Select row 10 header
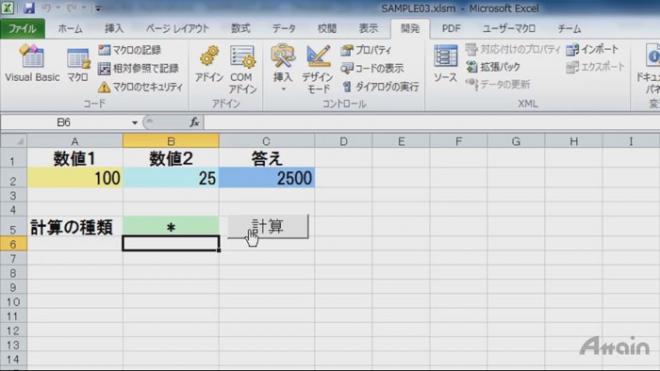The image size is (660, 371). pyautogui.click(x=13, y=302)
